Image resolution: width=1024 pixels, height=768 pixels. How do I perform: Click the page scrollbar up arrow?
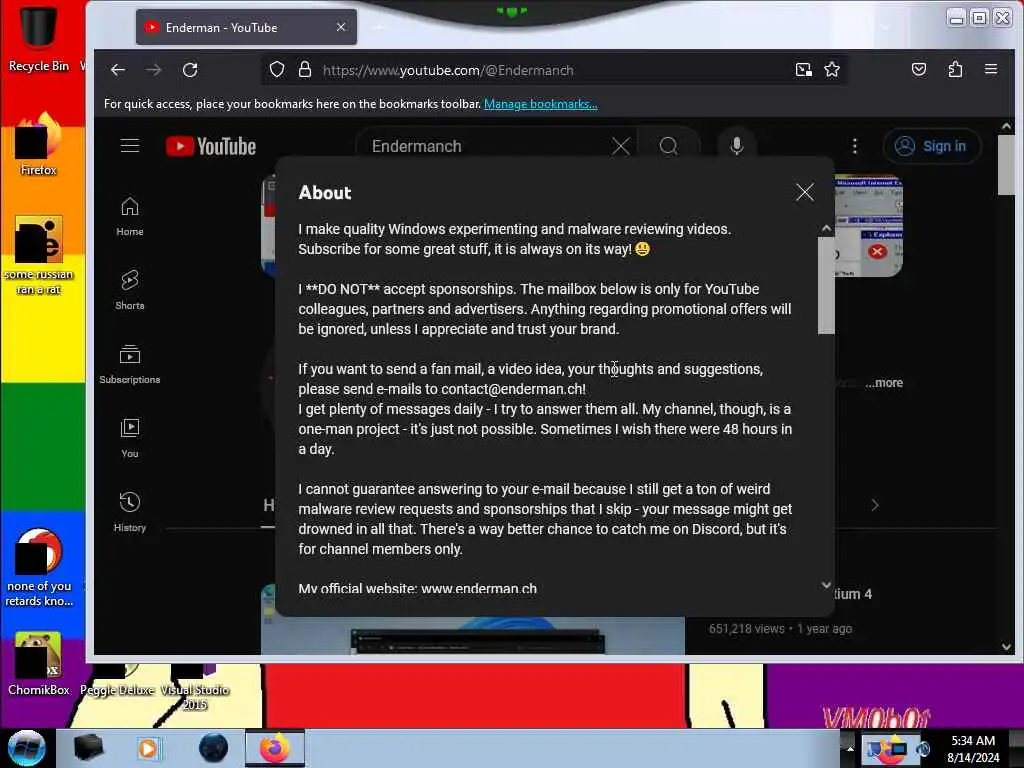[x=1006, y=125]
